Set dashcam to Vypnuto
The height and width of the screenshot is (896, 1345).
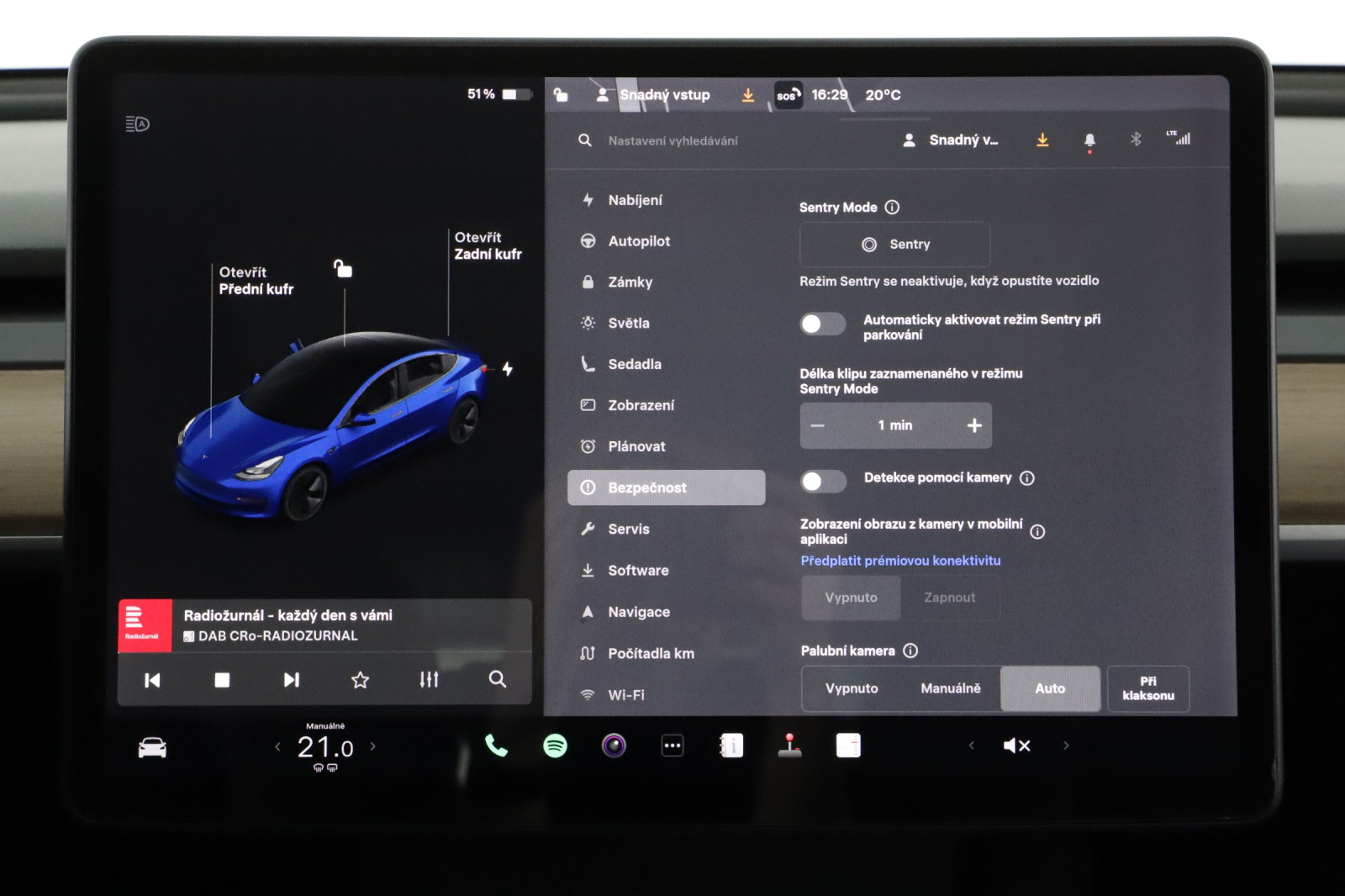[x=852, y=688]
